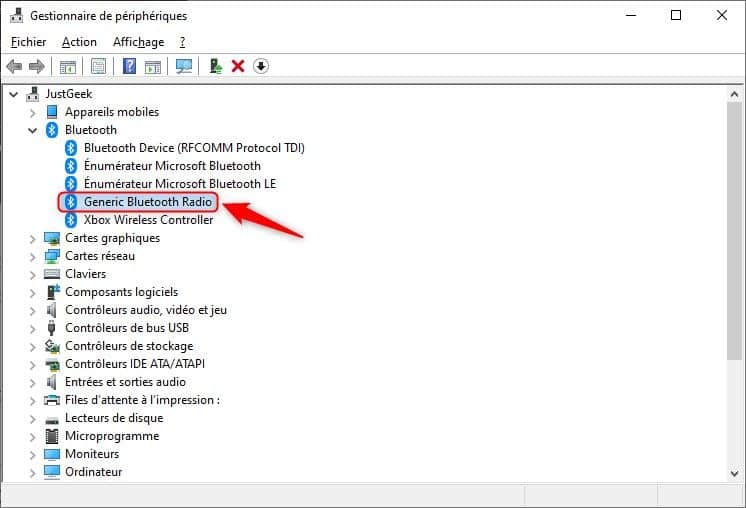Image resolution: width=746 pixels, height=508 pixels.
Task: Select Contrôleurs de bus USB label
Action: pyautogui.click(x=127, y=328)
